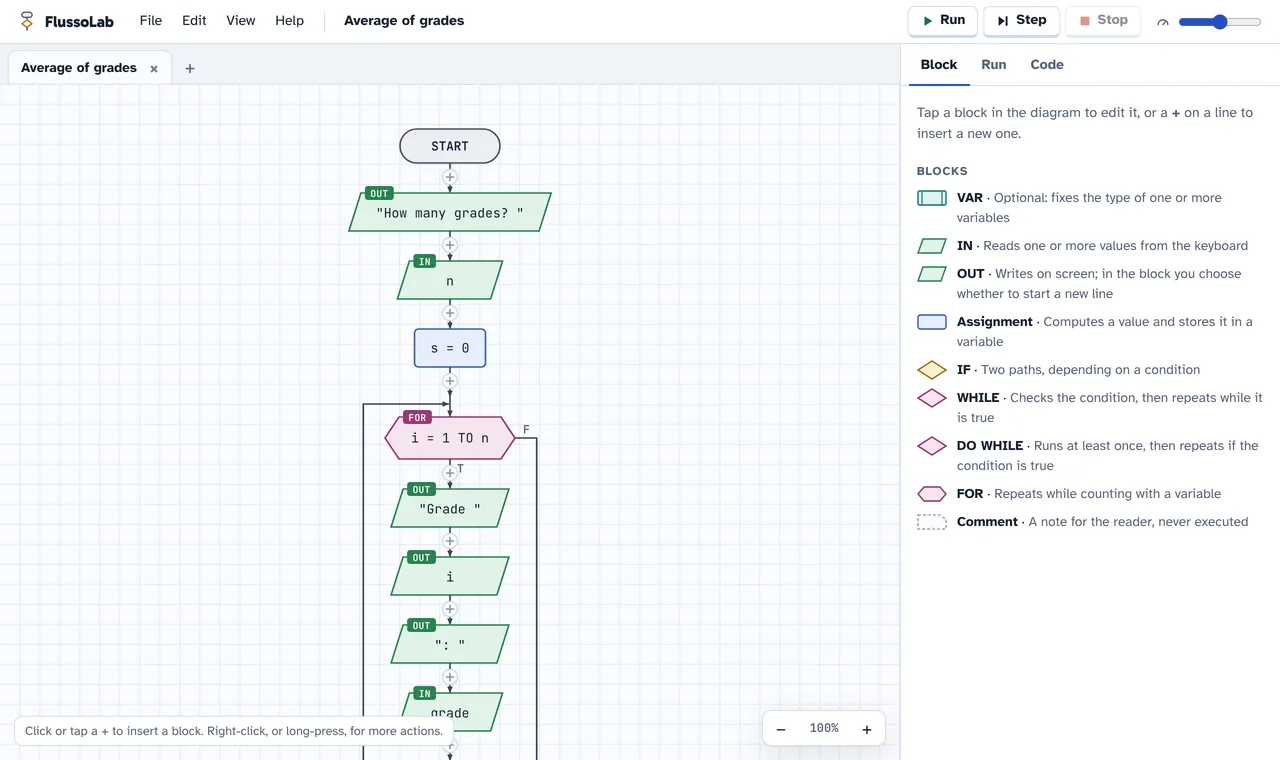This screenshot has height=760, width=1280.
Task: Zoom in the diagram with plus
Action: click(867, 729)
